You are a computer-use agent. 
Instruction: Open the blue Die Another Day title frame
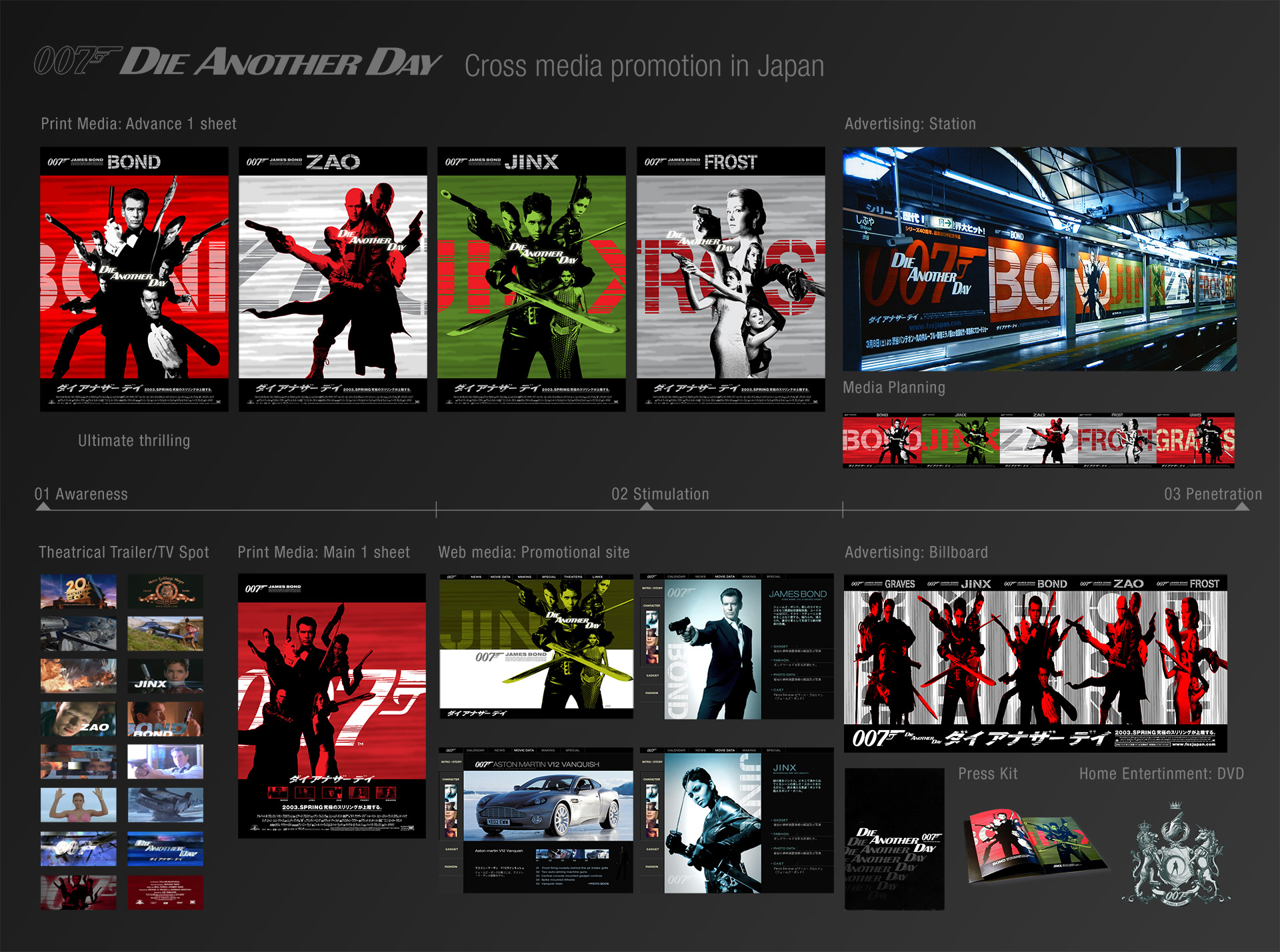coord(165,849)
